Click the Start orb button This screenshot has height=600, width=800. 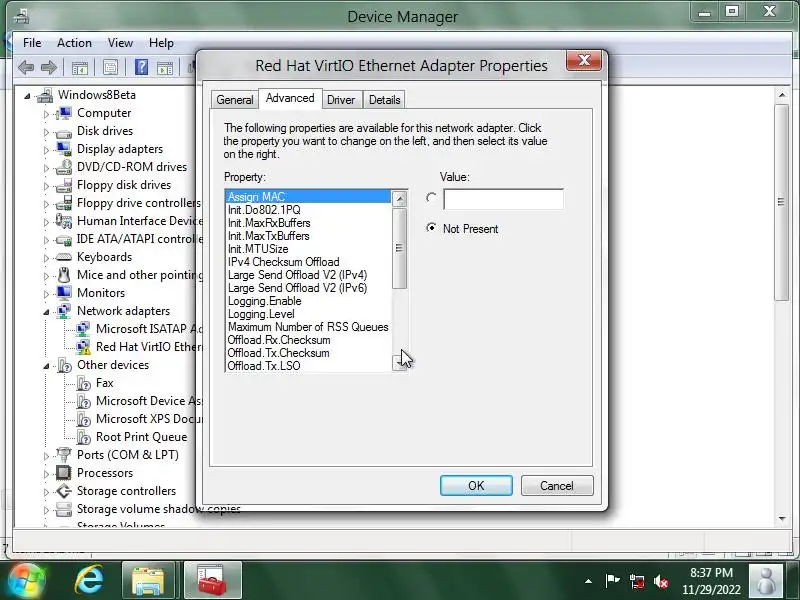tap(26, 581)
